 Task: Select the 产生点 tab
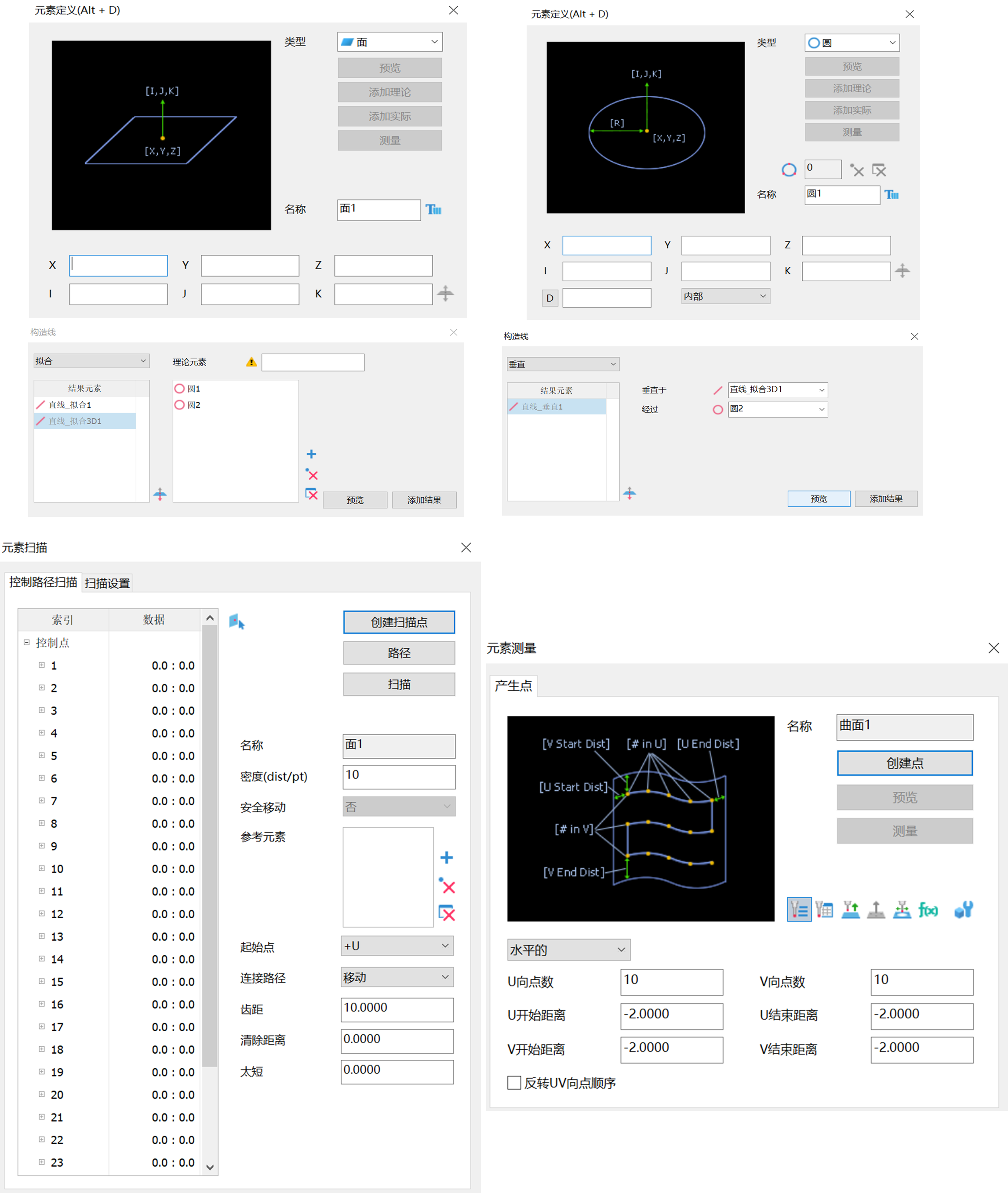513,686
